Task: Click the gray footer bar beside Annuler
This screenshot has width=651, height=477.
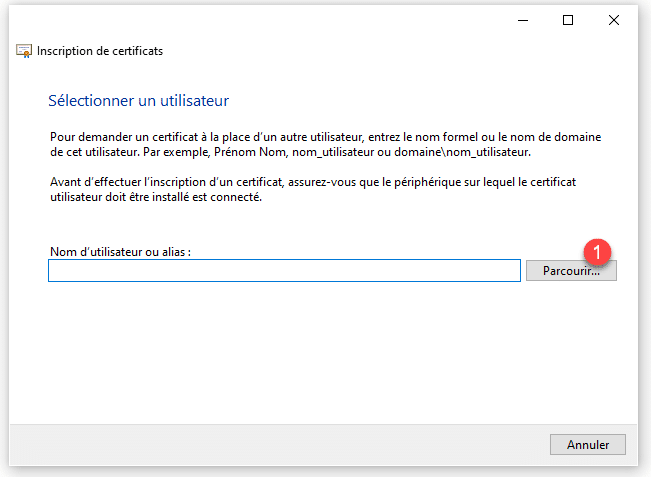Action: point(280,444)
